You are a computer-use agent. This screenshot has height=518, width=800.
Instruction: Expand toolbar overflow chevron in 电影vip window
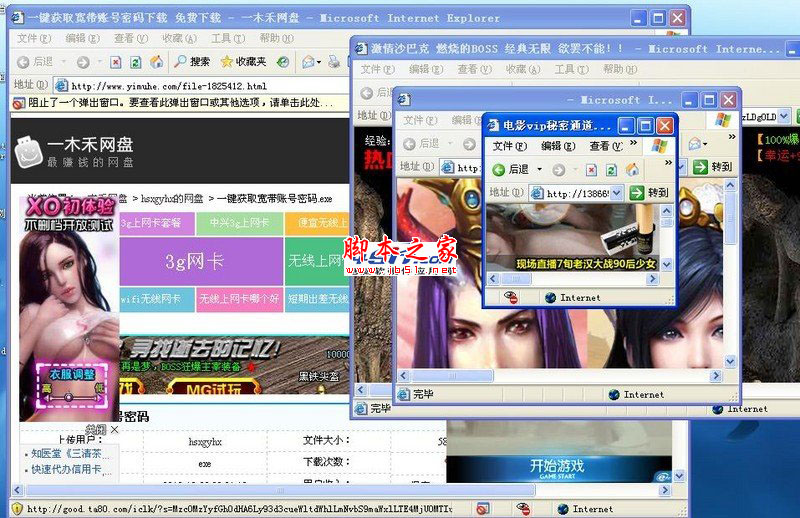pos(668,163)
